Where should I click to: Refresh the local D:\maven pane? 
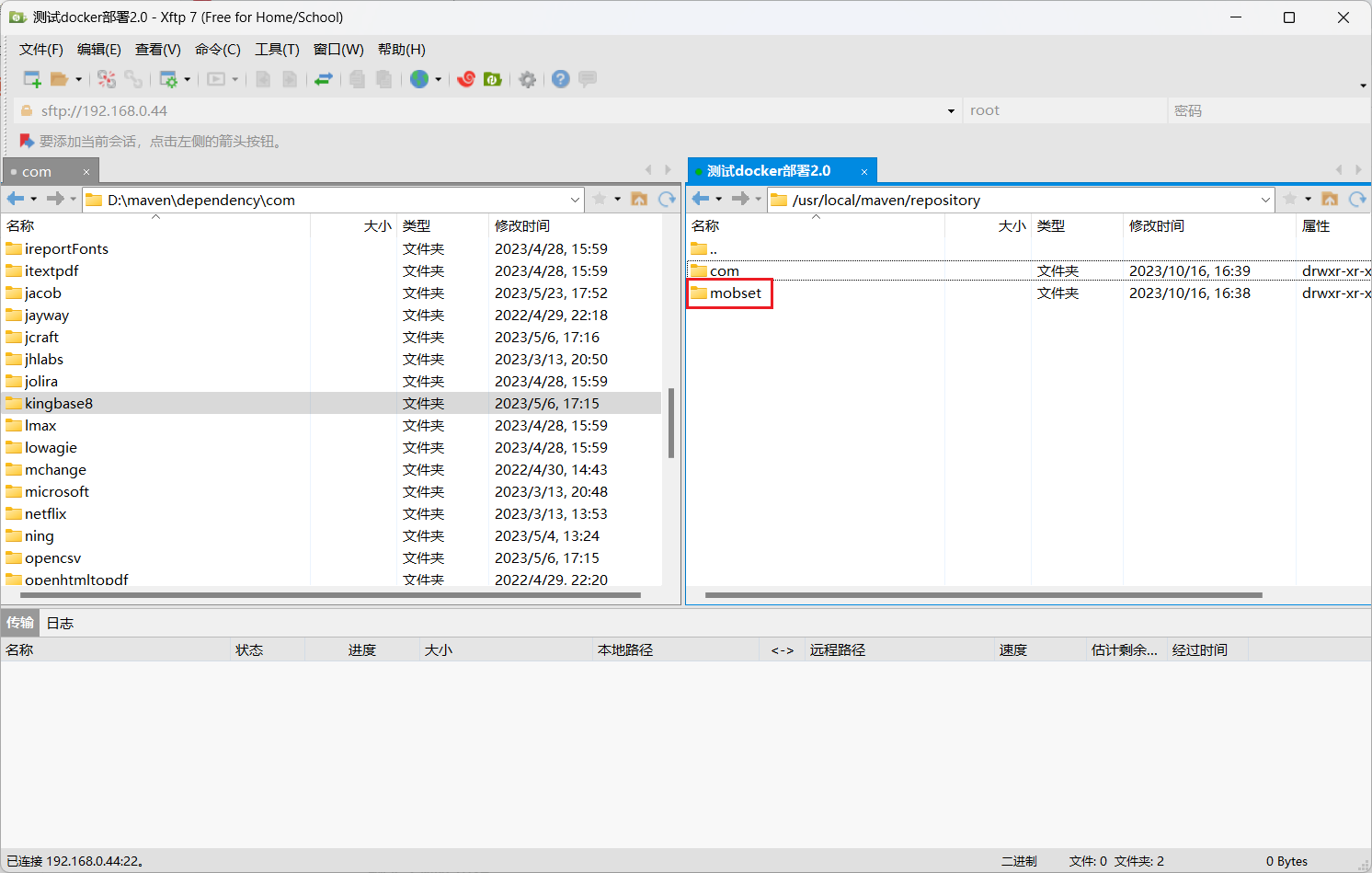[x=667, y=199]
